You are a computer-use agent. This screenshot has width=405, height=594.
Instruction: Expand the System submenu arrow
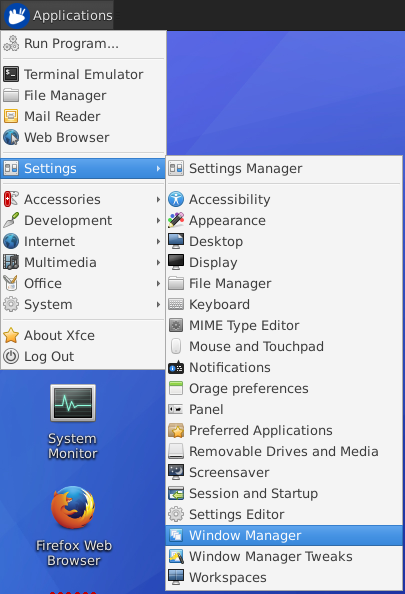(158, 305)
